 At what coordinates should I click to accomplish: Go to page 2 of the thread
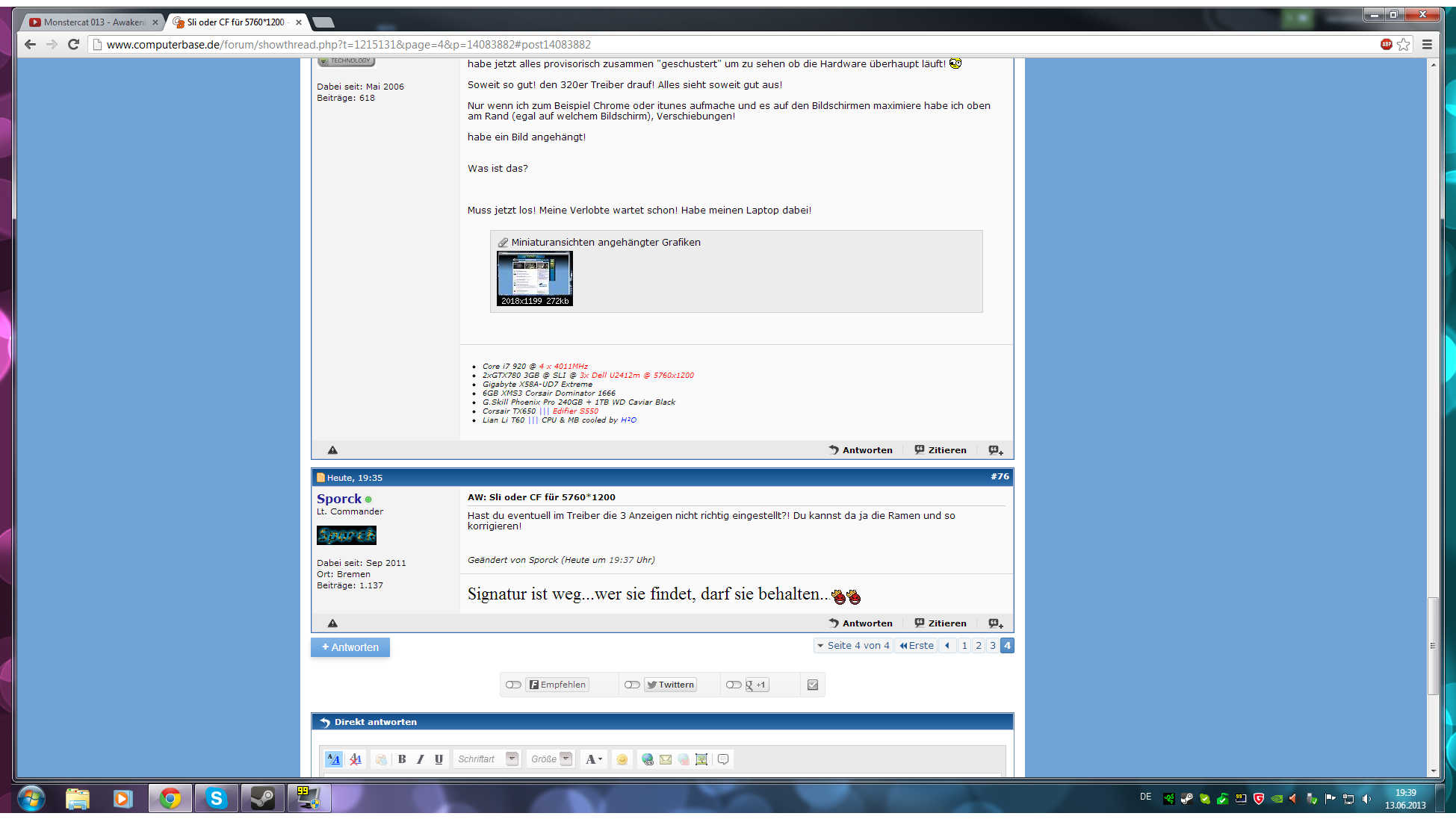[979, 646]
